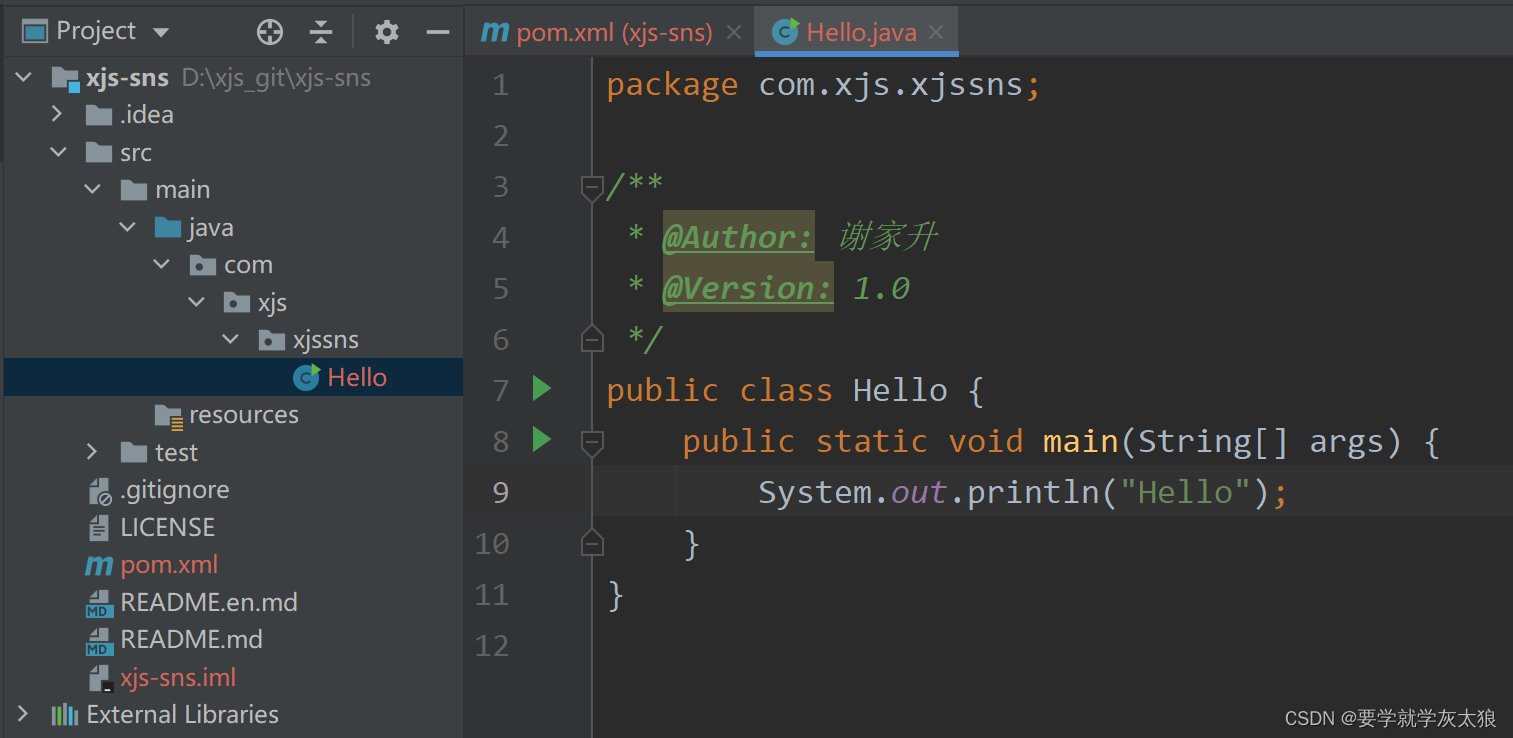Open pom.xml in the project tree
Viewport: 1513px width, 738px height.
[x=169, y=564]
